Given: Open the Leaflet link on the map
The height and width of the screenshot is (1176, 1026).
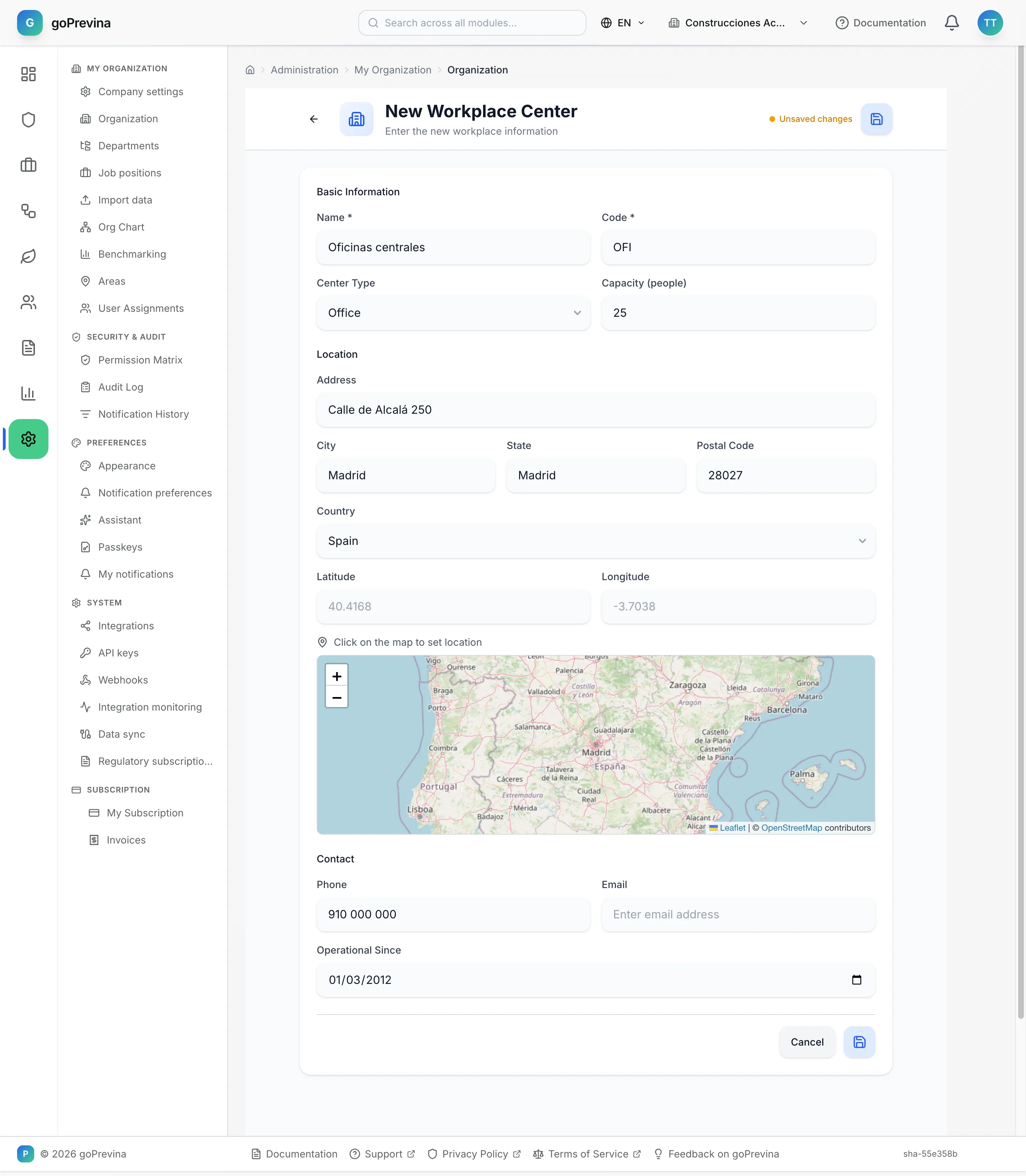Looking at the screenshot, I should point(732,828).
